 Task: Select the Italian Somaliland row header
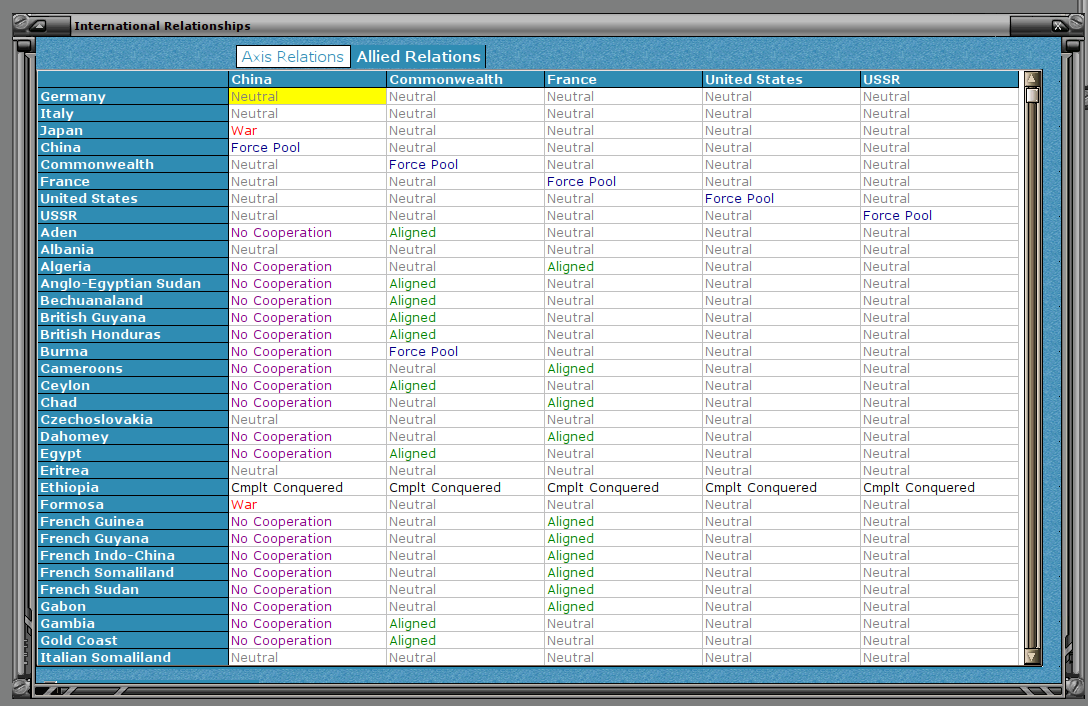133,657
